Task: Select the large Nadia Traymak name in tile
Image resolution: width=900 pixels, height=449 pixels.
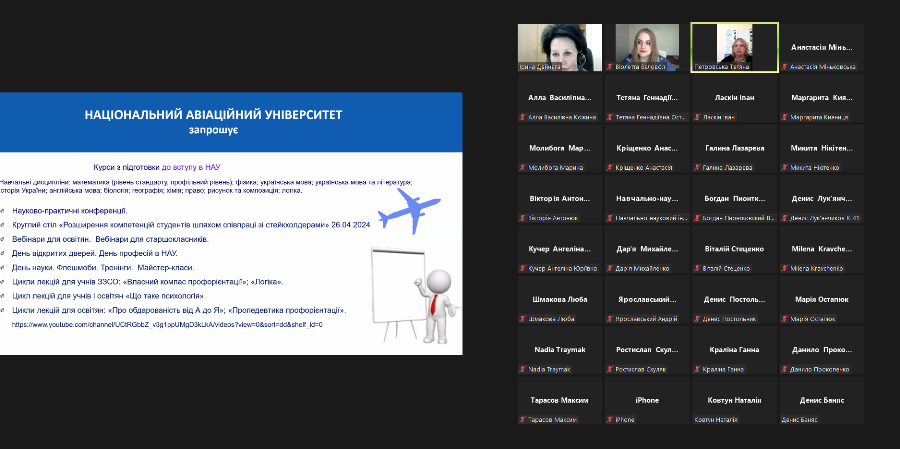Action: [x=560, y=350]
